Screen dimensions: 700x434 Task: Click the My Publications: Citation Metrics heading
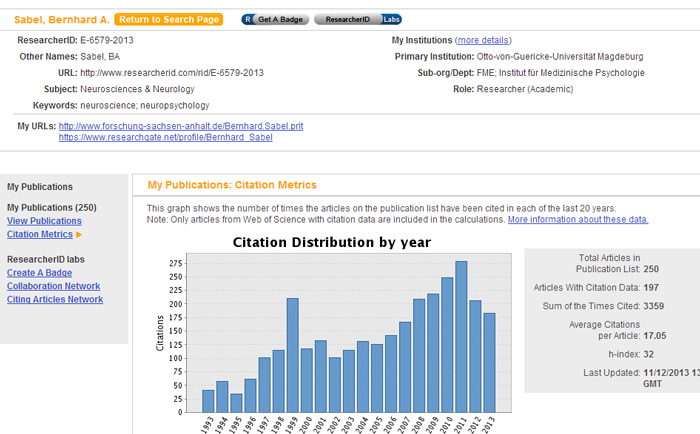(232, 185)
